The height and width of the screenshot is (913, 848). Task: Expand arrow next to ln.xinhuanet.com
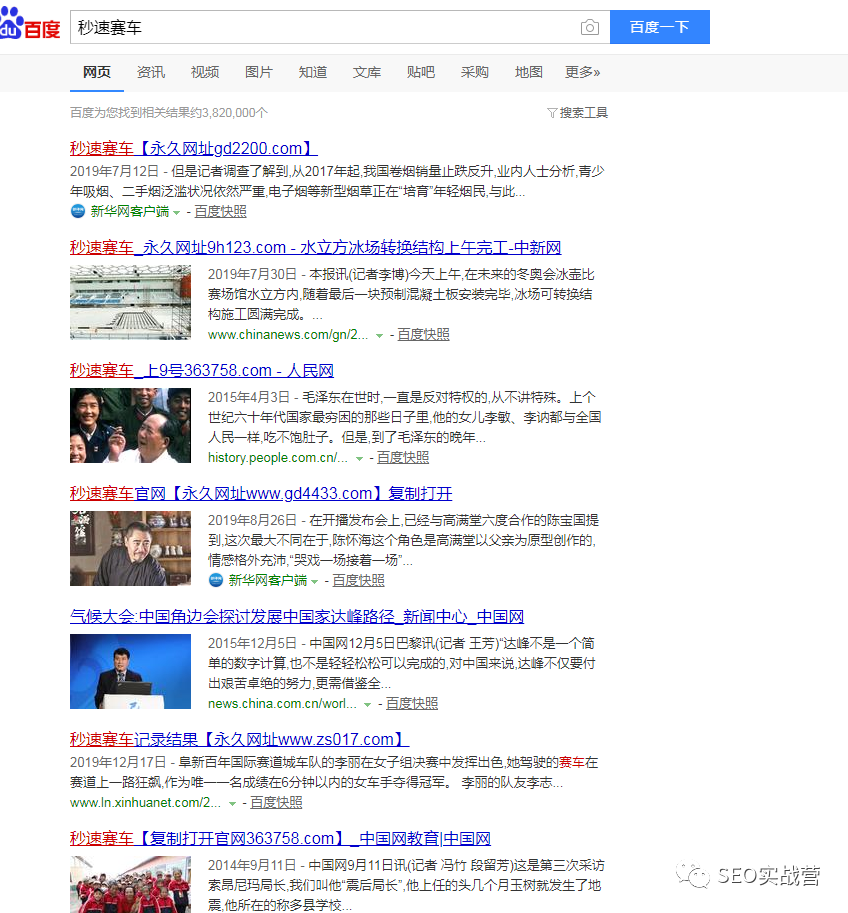tap(232, 804)
